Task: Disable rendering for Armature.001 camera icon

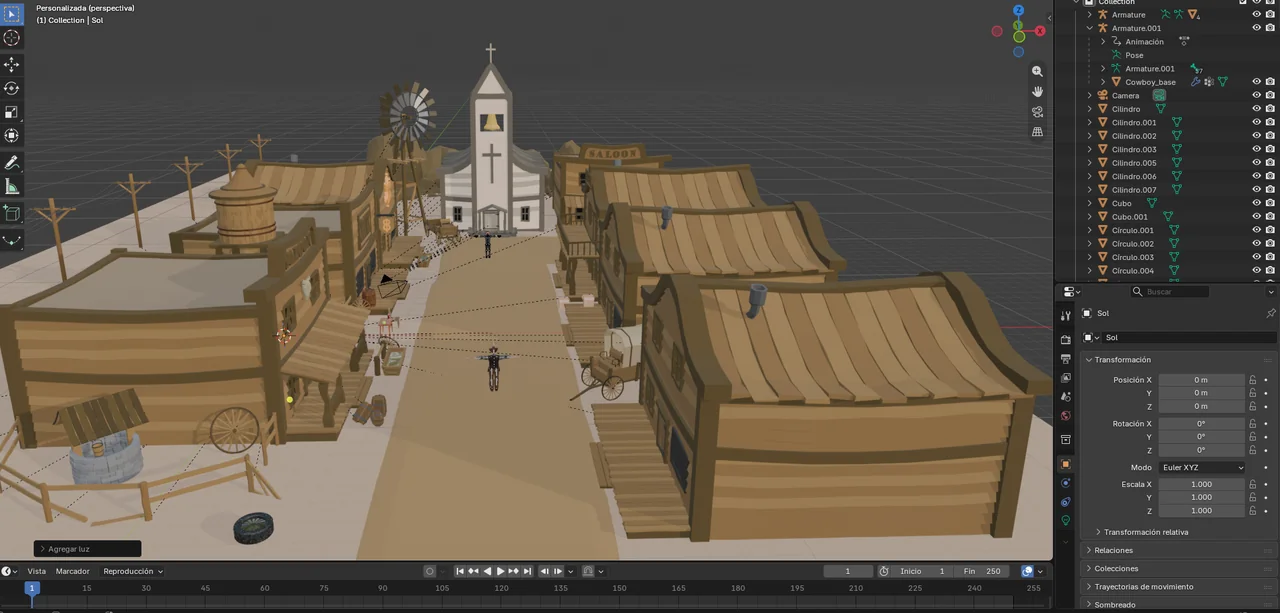Action: click(x=1270, y=28)
